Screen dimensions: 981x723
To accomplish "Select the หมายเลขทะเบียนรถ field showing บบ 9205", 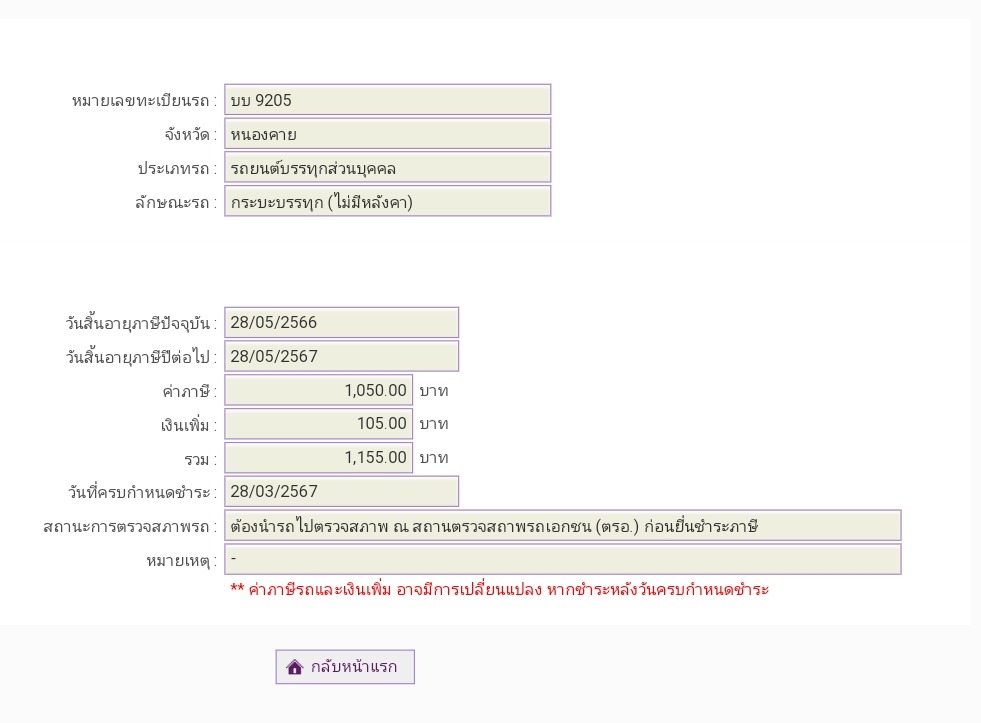I will coord(388,100).
